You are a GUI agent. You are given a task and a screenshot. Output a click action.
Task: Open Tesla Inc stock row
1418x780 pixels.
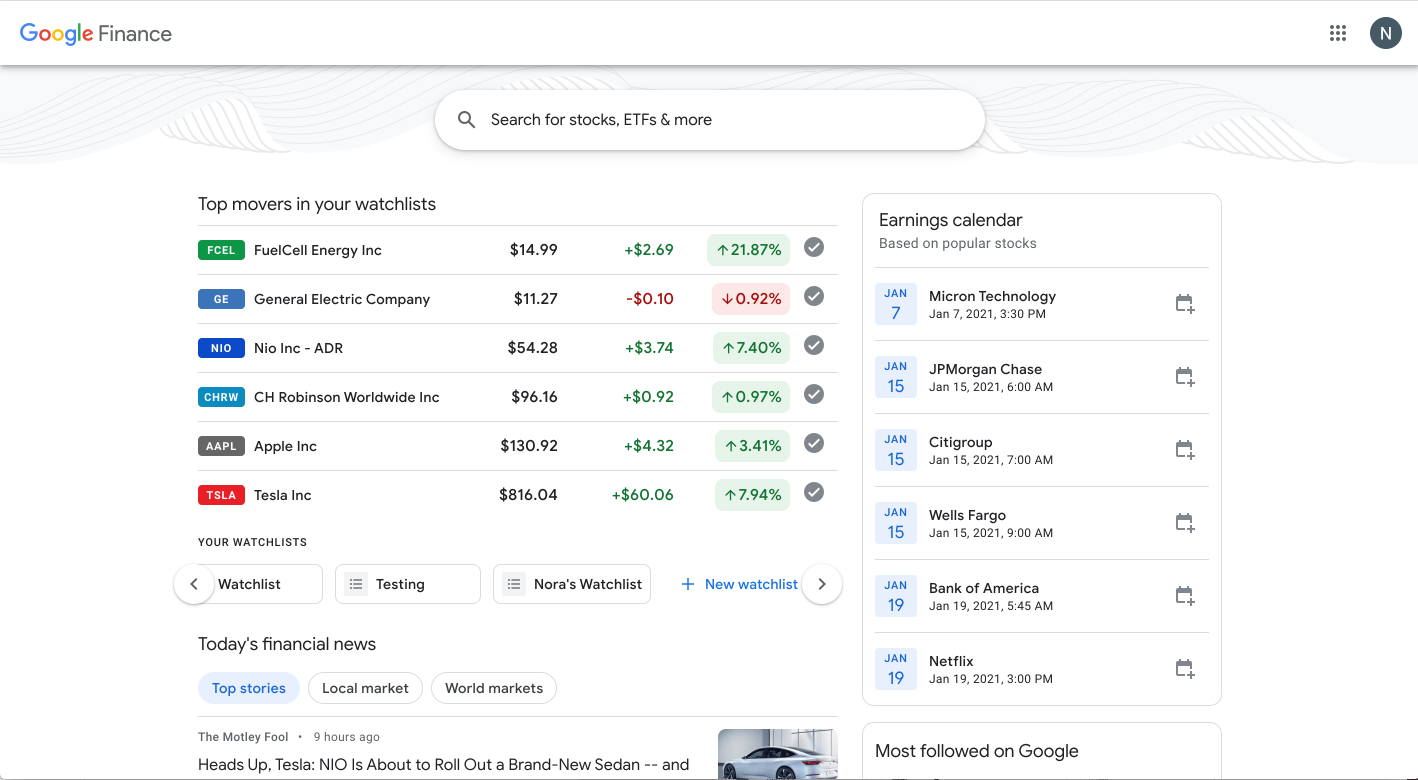[x=518, y=495]
